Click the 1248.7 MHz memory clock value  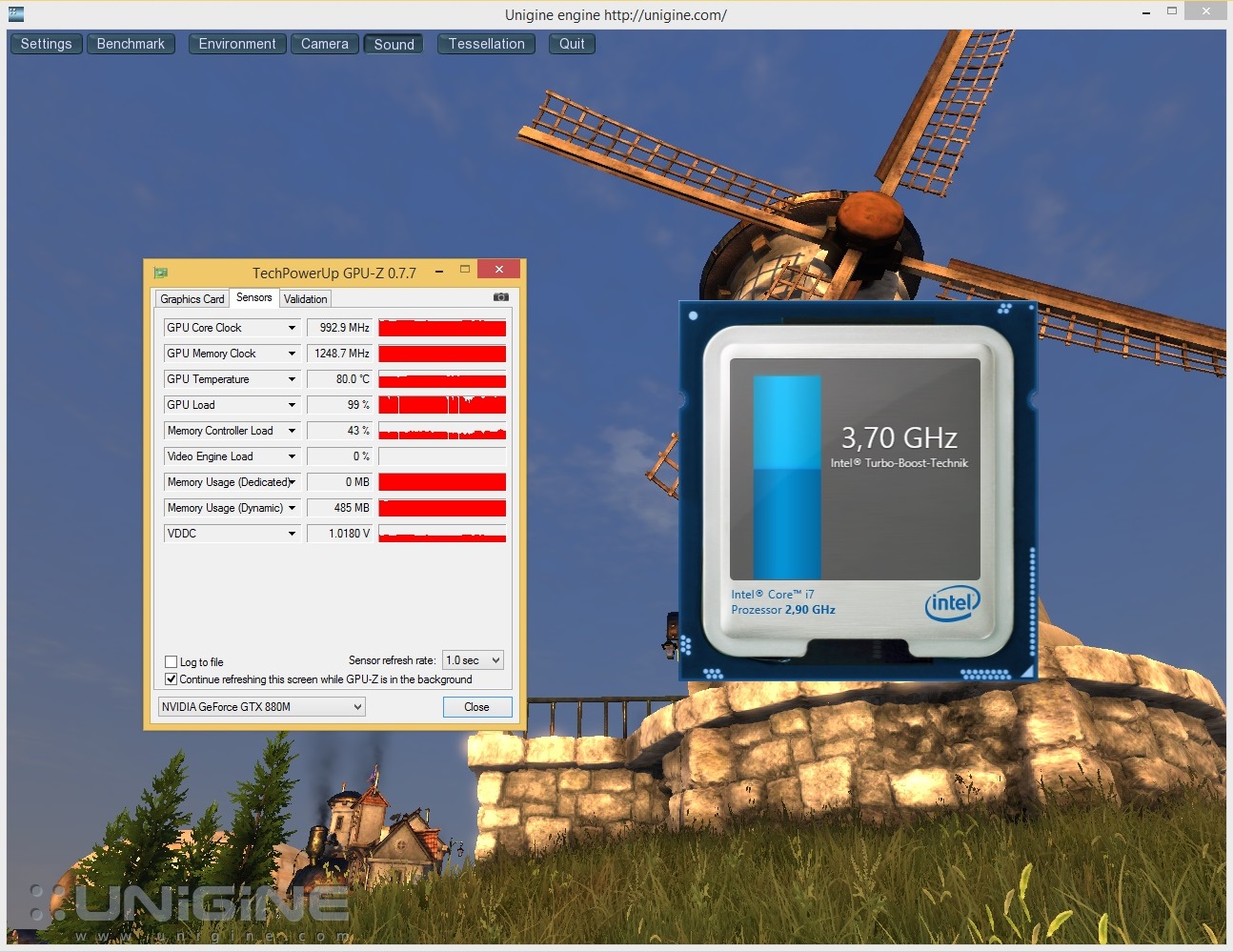[x=340, y=354]
